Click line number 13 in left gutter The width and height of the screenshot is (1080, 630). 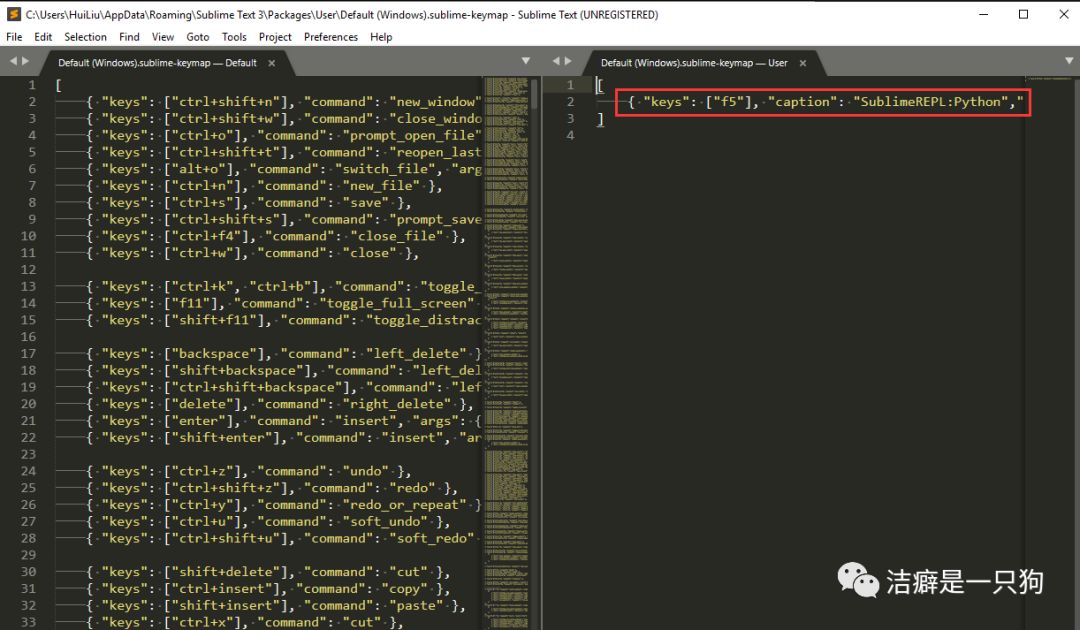(x=28, y=286)
